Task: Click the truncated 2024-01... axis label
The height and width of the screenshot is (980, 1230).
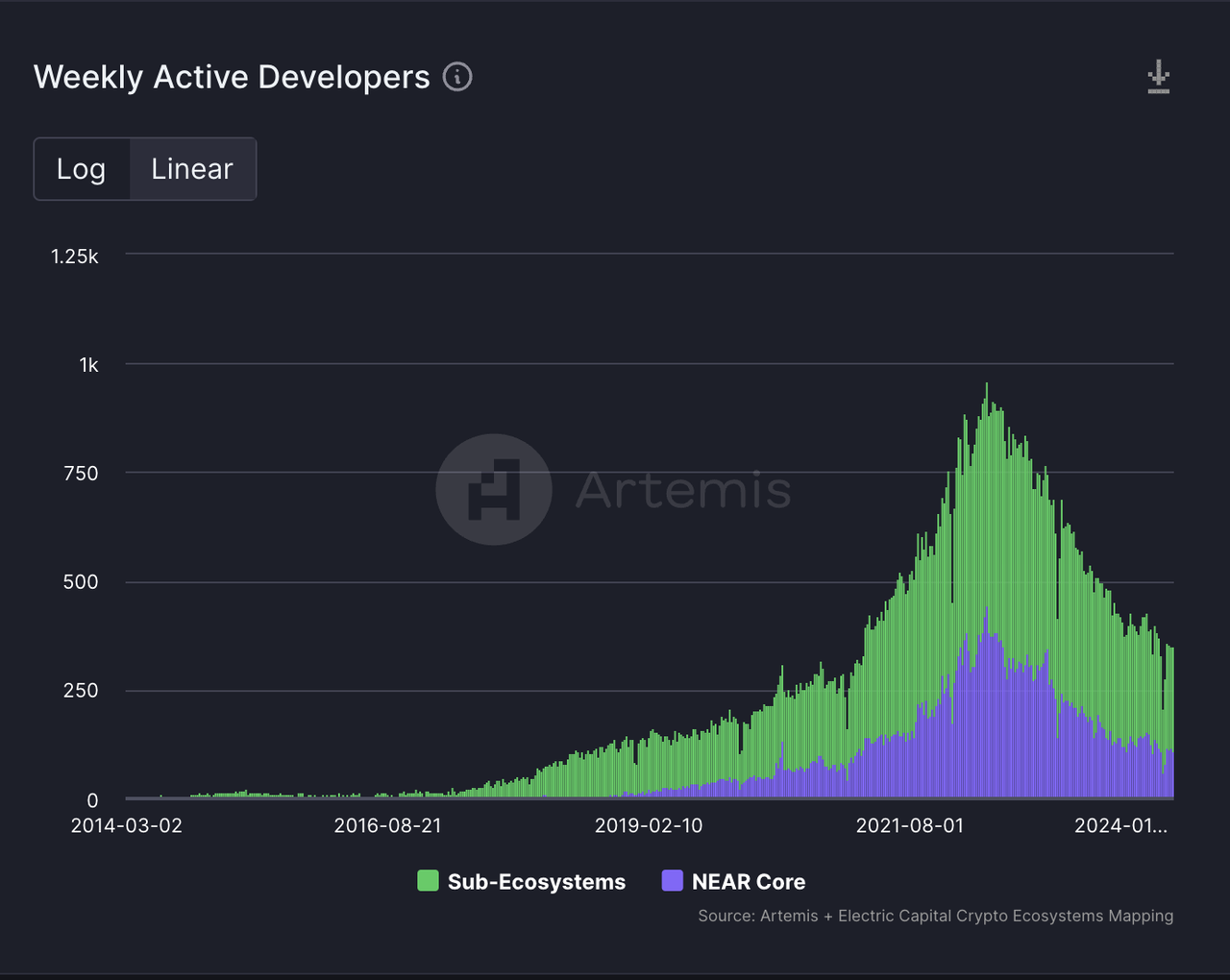Action: pyautogui.click(x=1120, y=825)
